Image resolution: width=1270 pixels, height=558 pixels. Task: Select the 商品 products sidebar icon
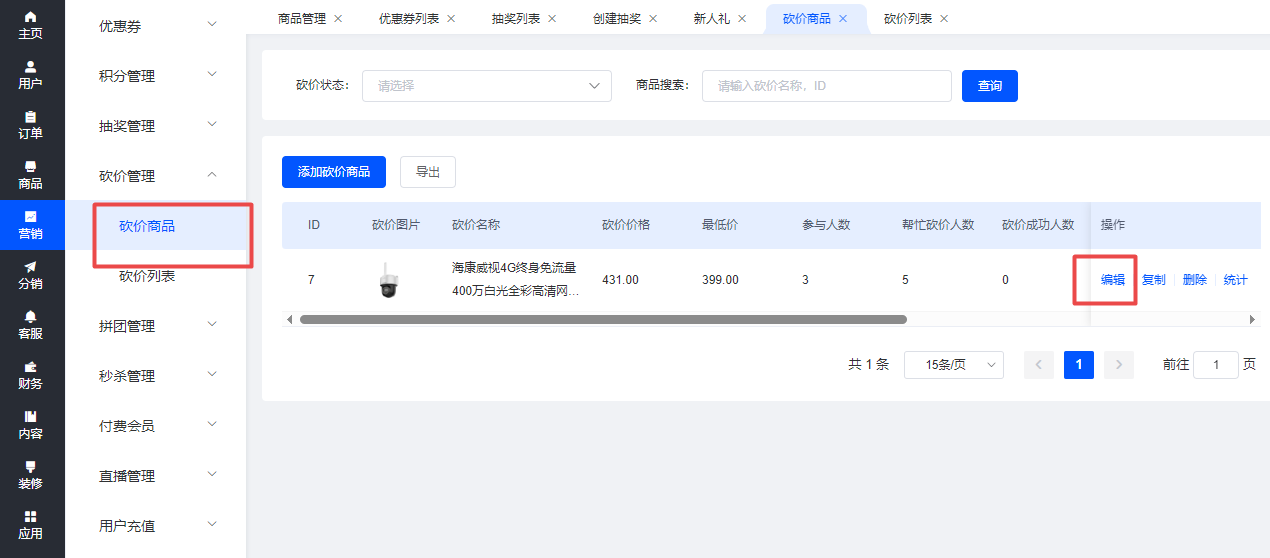pyautogui.click(x=31, y=174)
